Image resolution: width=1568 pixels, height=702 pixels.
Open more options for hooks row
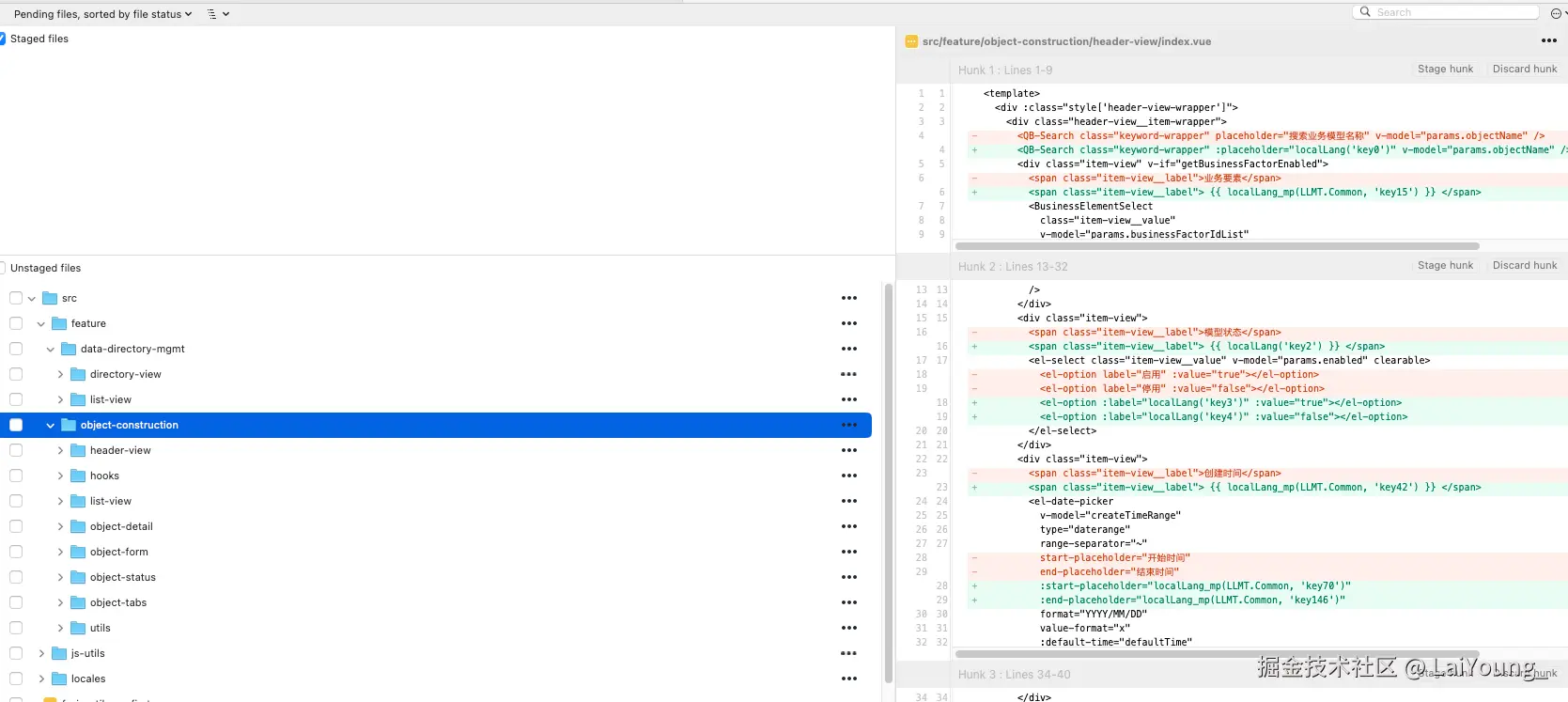[849, 476]
